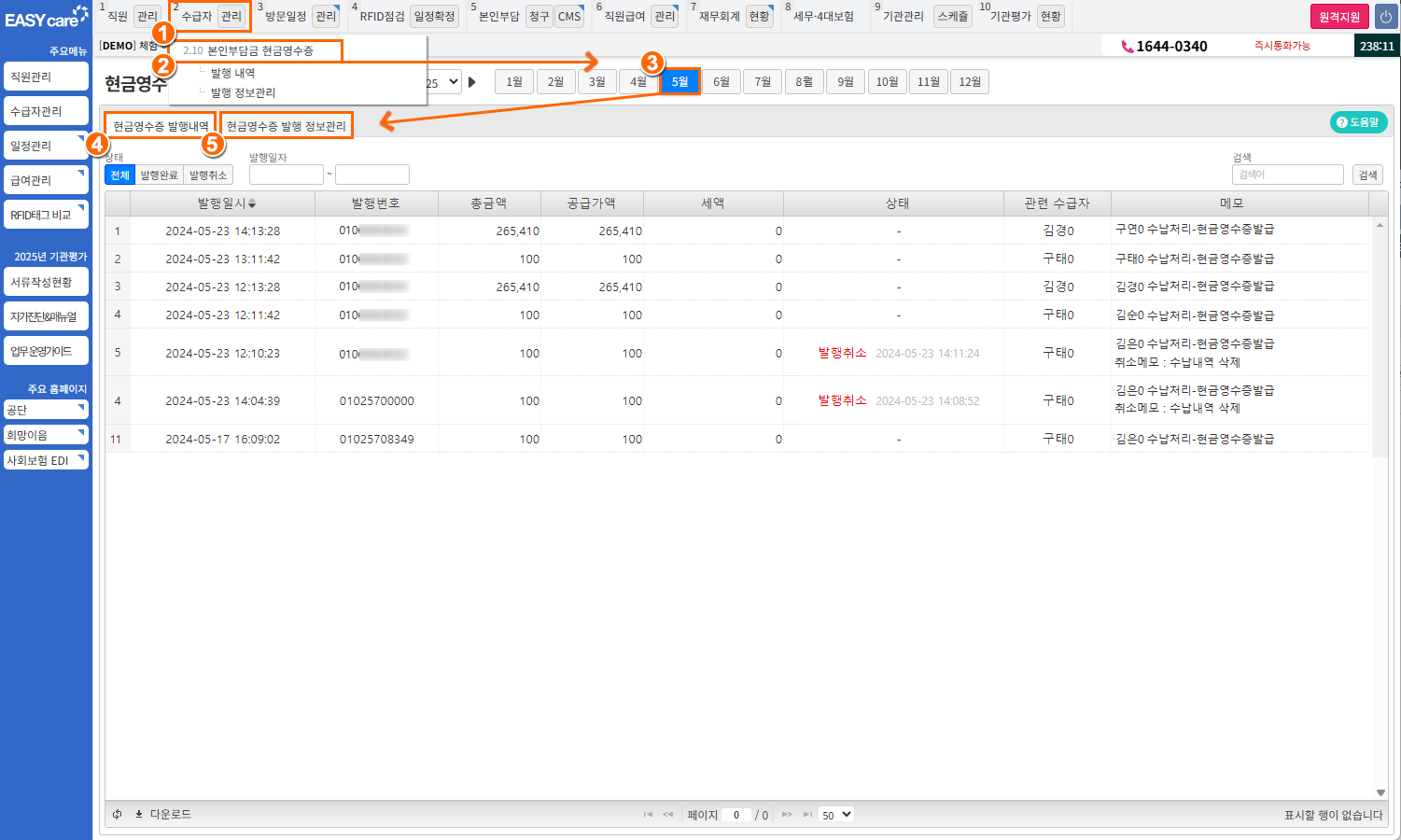
Task: Open the 희망이음 homepage link menu
Action: (46, 435)
